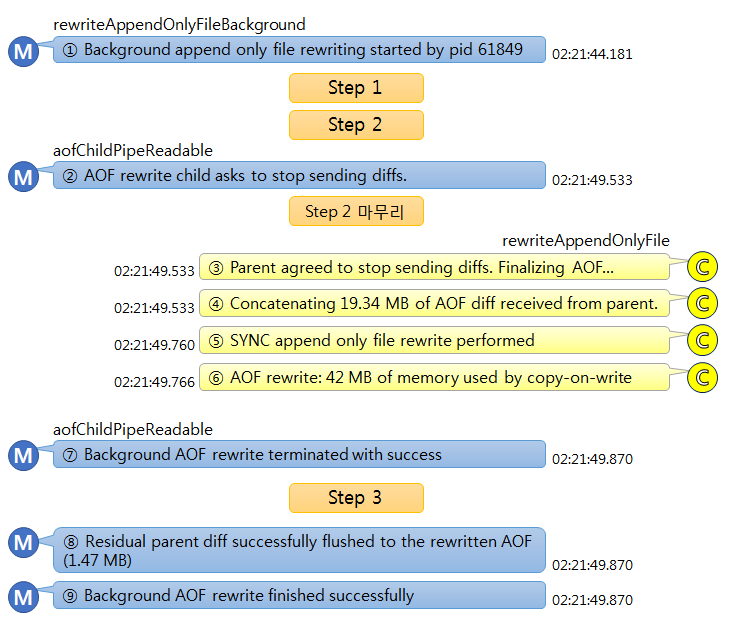
Task: Select the M icon next to the rewrite finished successfully message
Action: click(x=22, y=597)
